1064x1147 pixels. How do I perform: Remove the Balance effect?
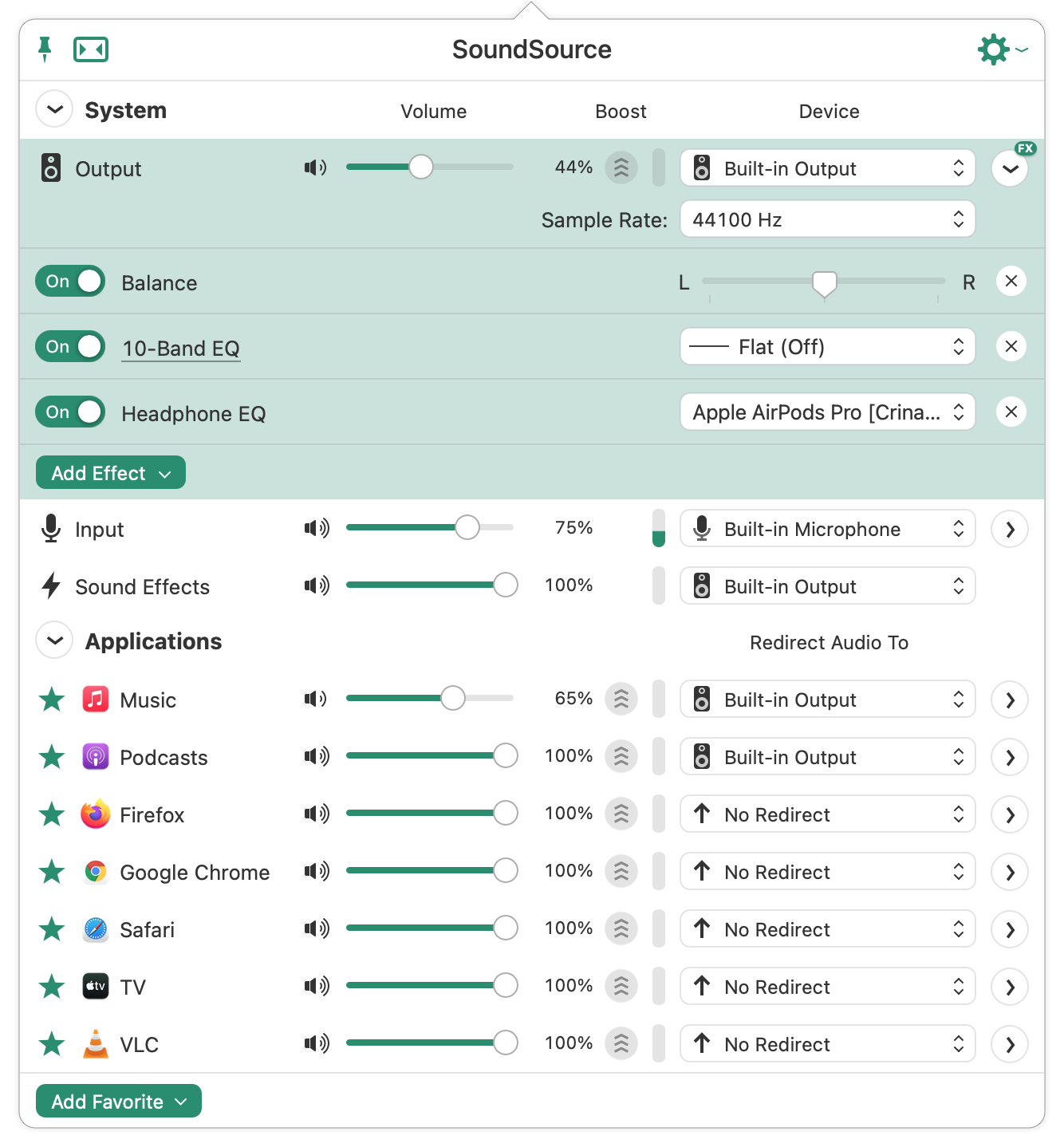tap(1011, 281)
